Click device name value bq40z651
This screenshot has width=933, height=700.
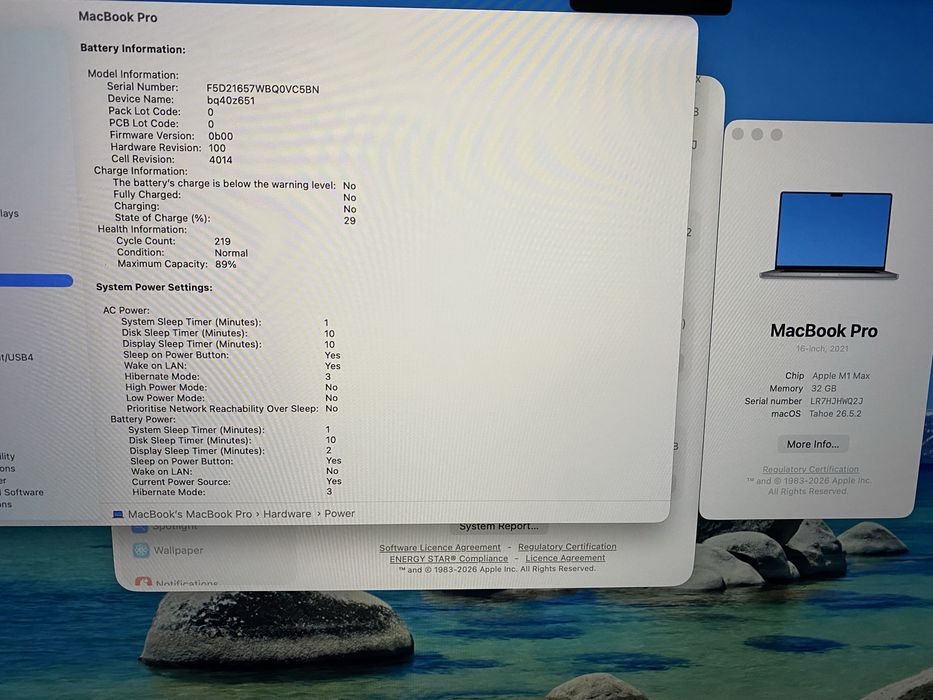click(x=231, y=101)
